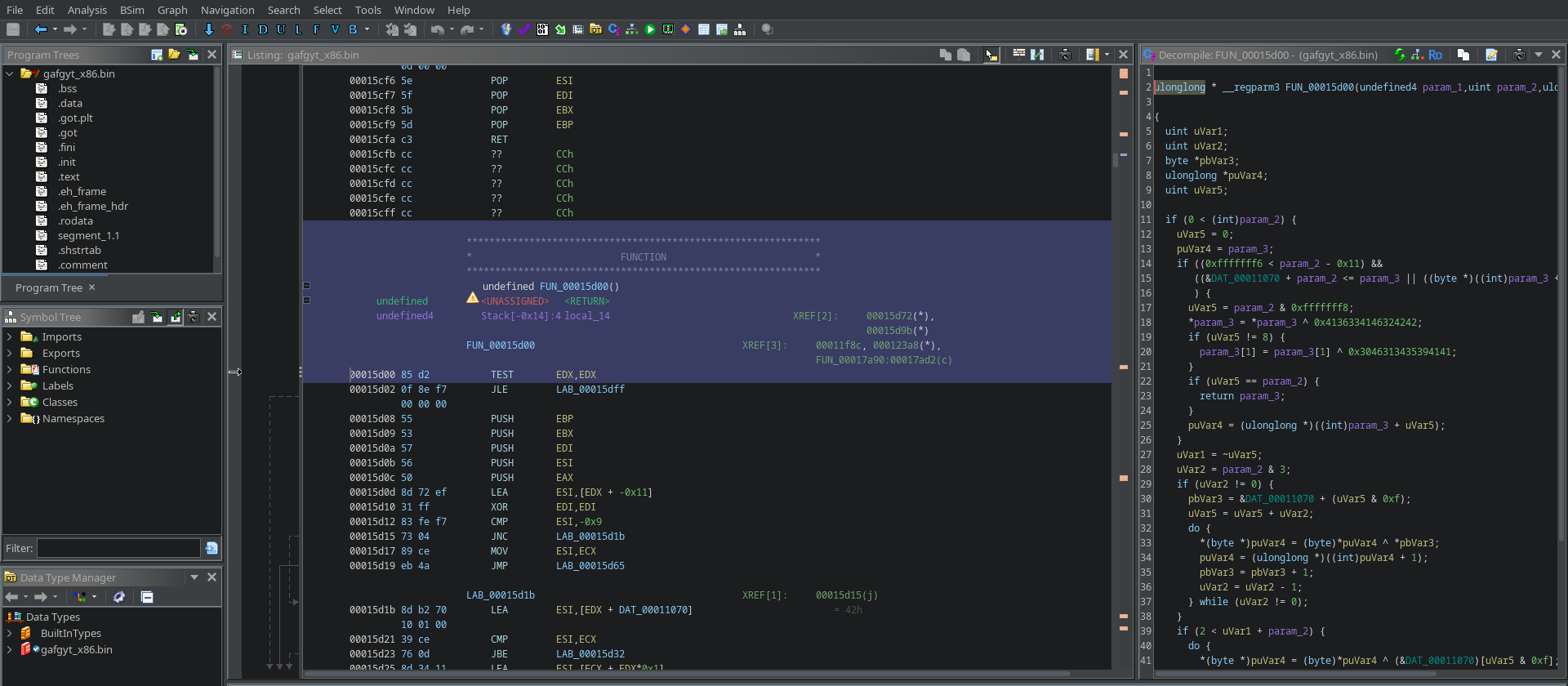Copy decompiler contents with the copy icon
The width and height of the screenshot is (1568, 686).
tap(1463, 55)
